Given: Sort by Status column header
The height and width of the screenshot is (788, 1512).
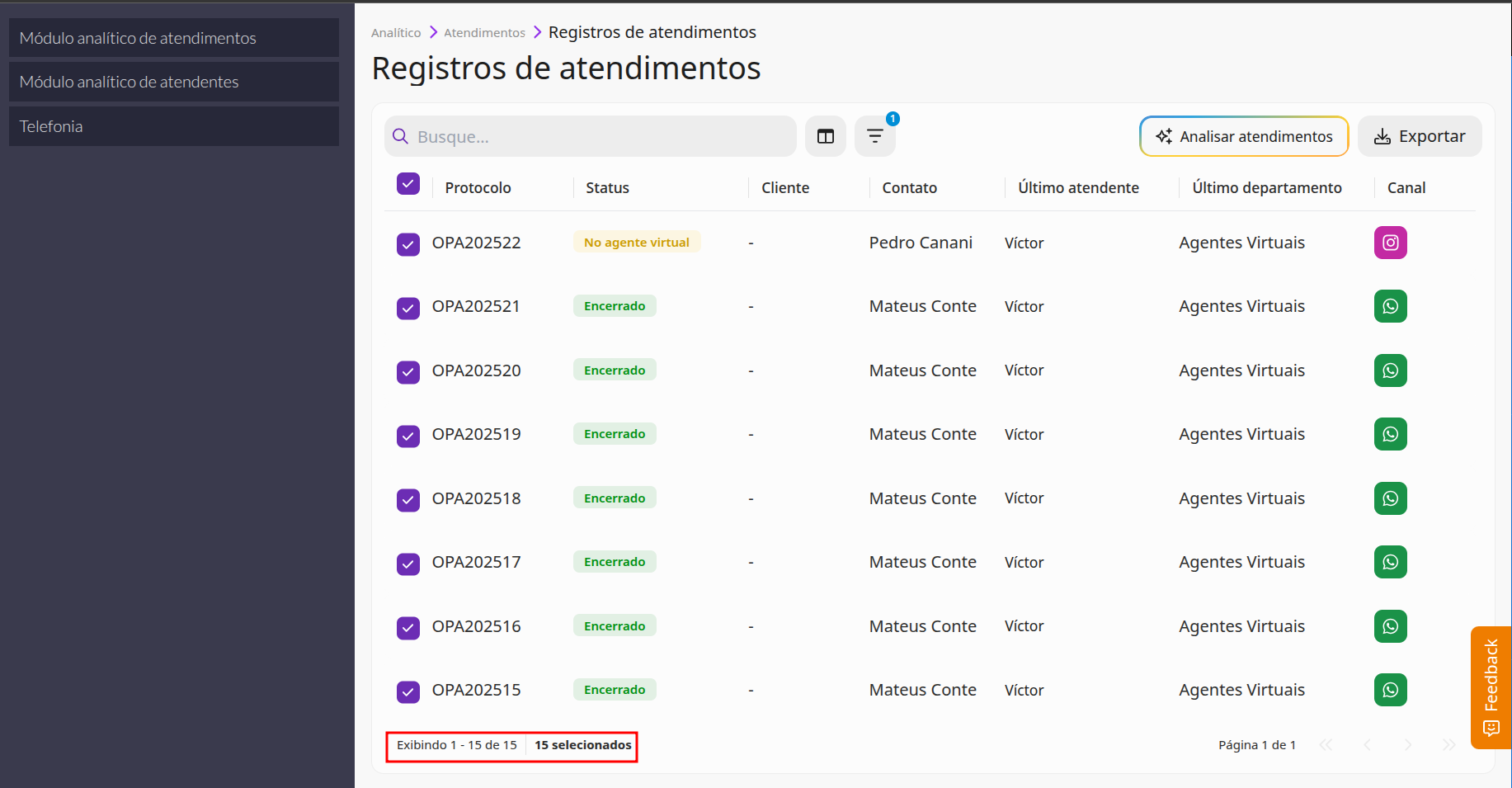Looking at the screenshot, I should 607,188.
